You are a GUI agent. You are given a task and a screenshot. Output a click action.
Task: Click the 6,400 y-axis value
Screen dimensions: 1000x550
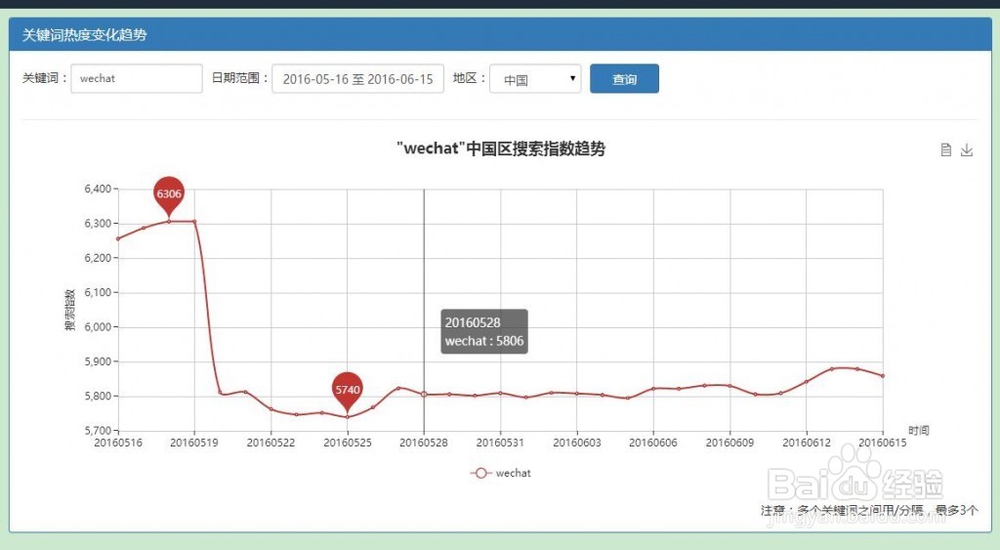point(98,189)
